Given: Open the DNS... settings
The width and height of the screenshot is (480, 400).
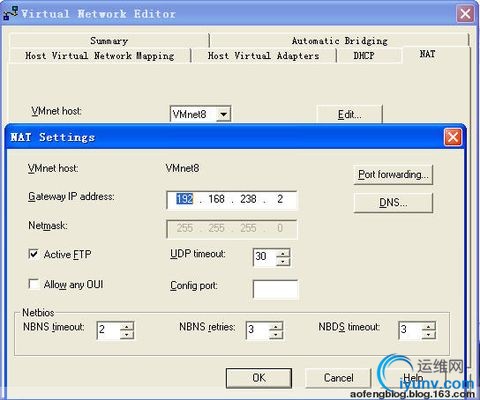Looking at the screenshot, I should pos(393,203).
